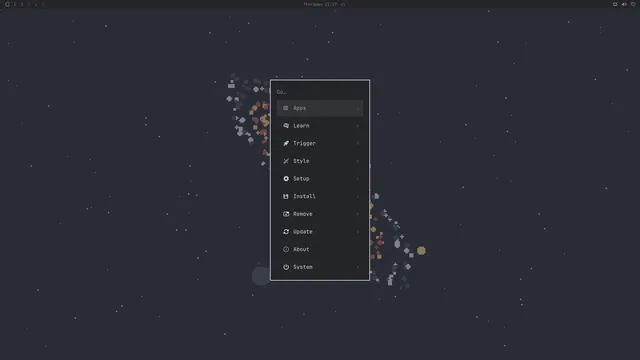
Task: Click the Learn chat-bubble icon
Action: (x=286, y=126)
